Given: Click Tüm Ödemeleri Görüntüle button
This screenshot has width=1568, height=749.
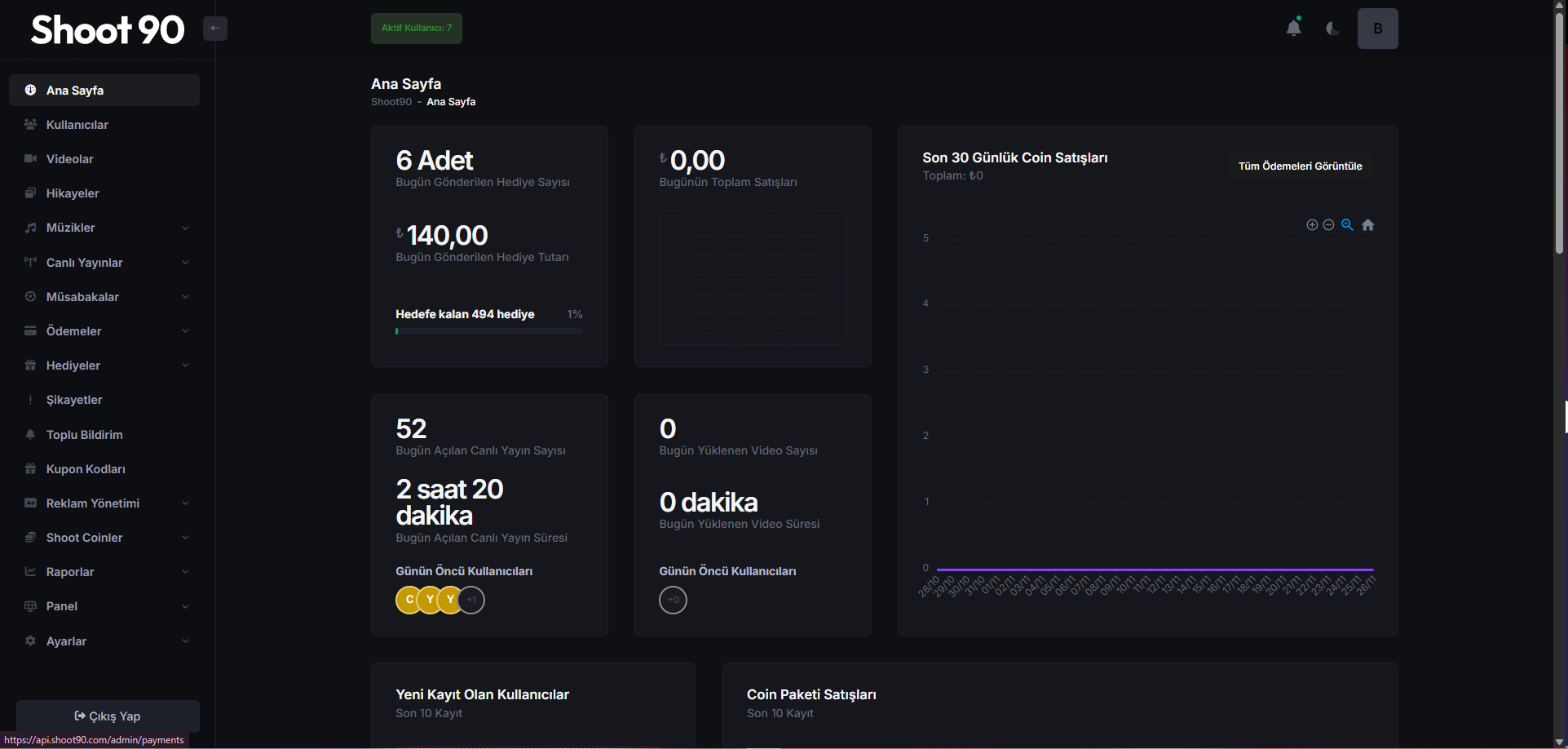Looking at the screenshot, I should (1300, 166).
